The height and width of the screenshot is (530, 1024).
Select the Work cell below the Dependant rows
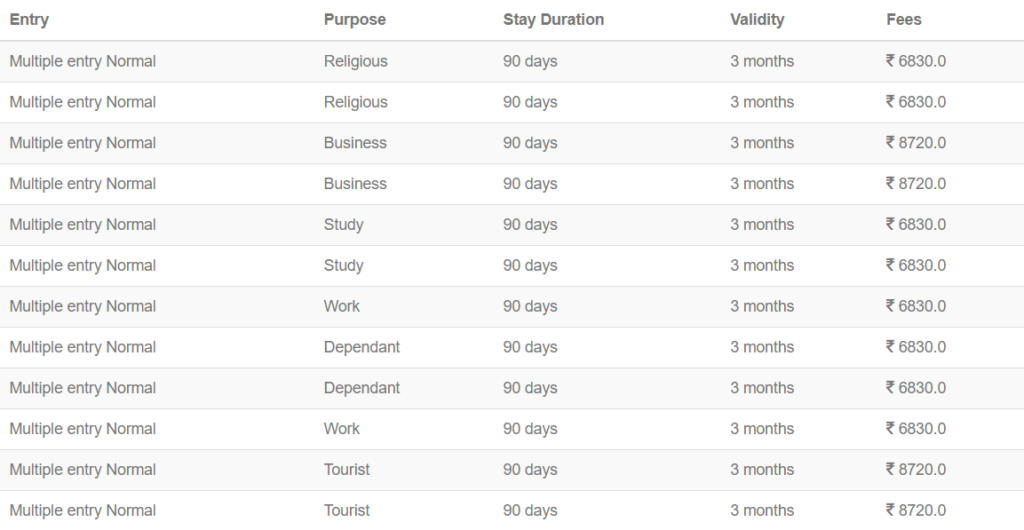pyautogui.click(x=341, y=429)
